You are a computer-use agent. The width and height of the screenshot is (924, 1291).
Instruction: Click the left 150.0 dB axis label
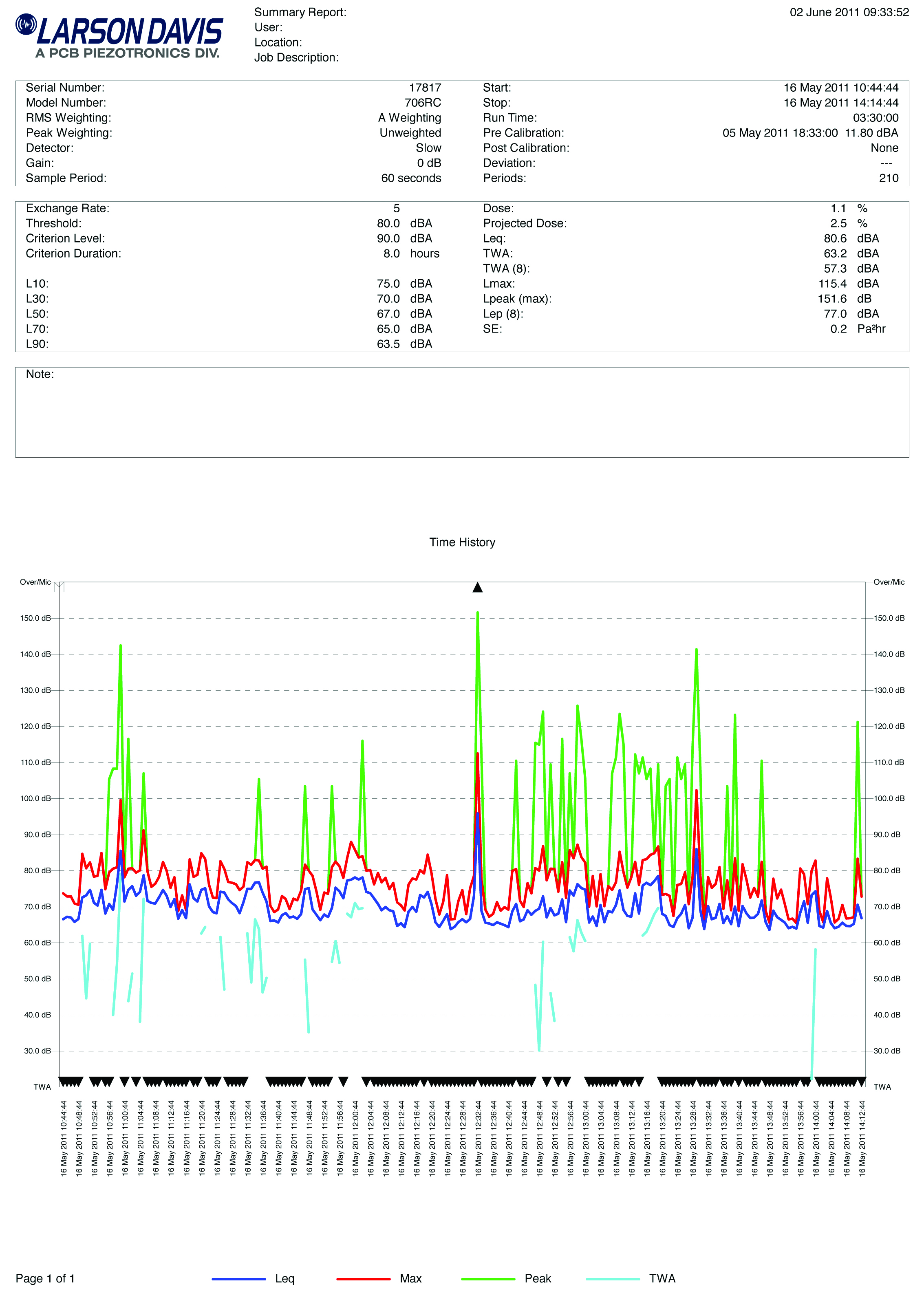(x=35, y=618)
